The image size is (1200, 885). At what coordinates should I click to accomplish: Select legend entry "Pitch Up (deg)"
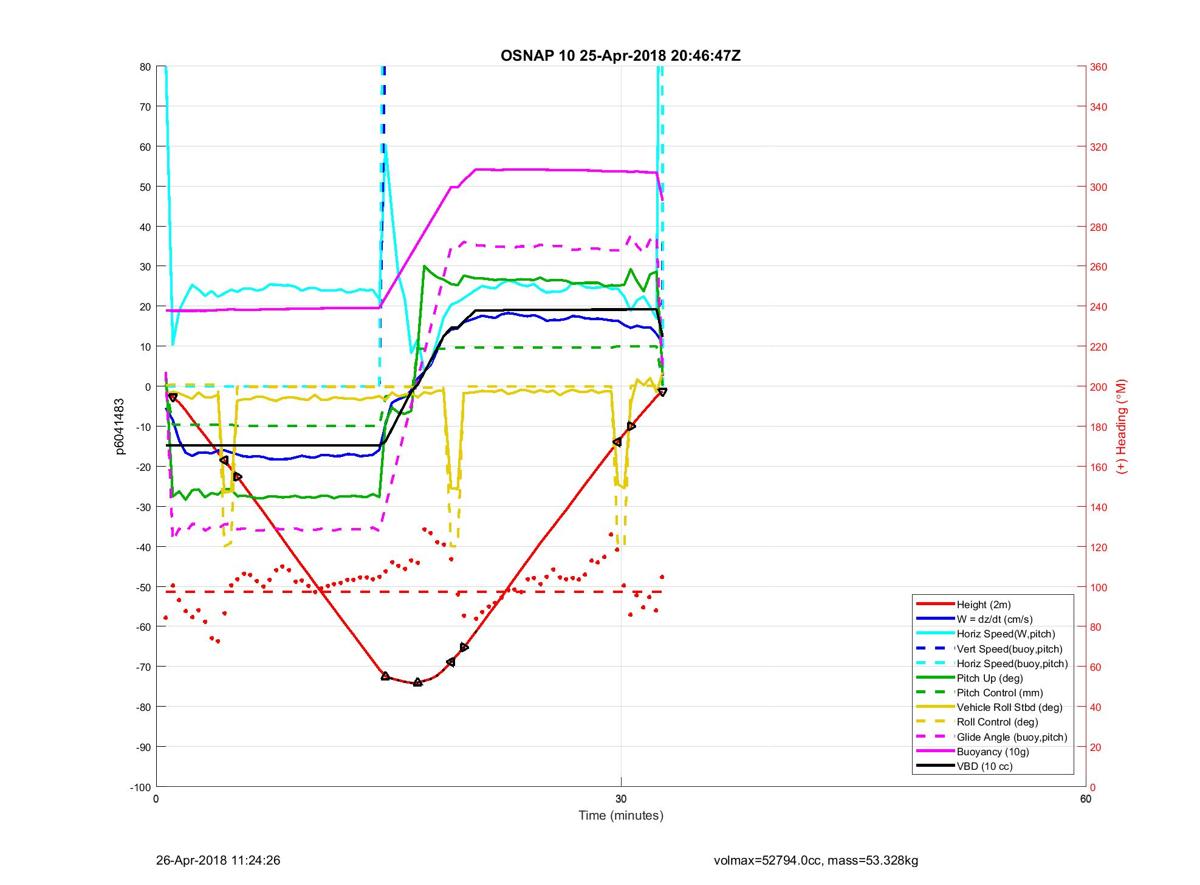click(x=990, y=678)
